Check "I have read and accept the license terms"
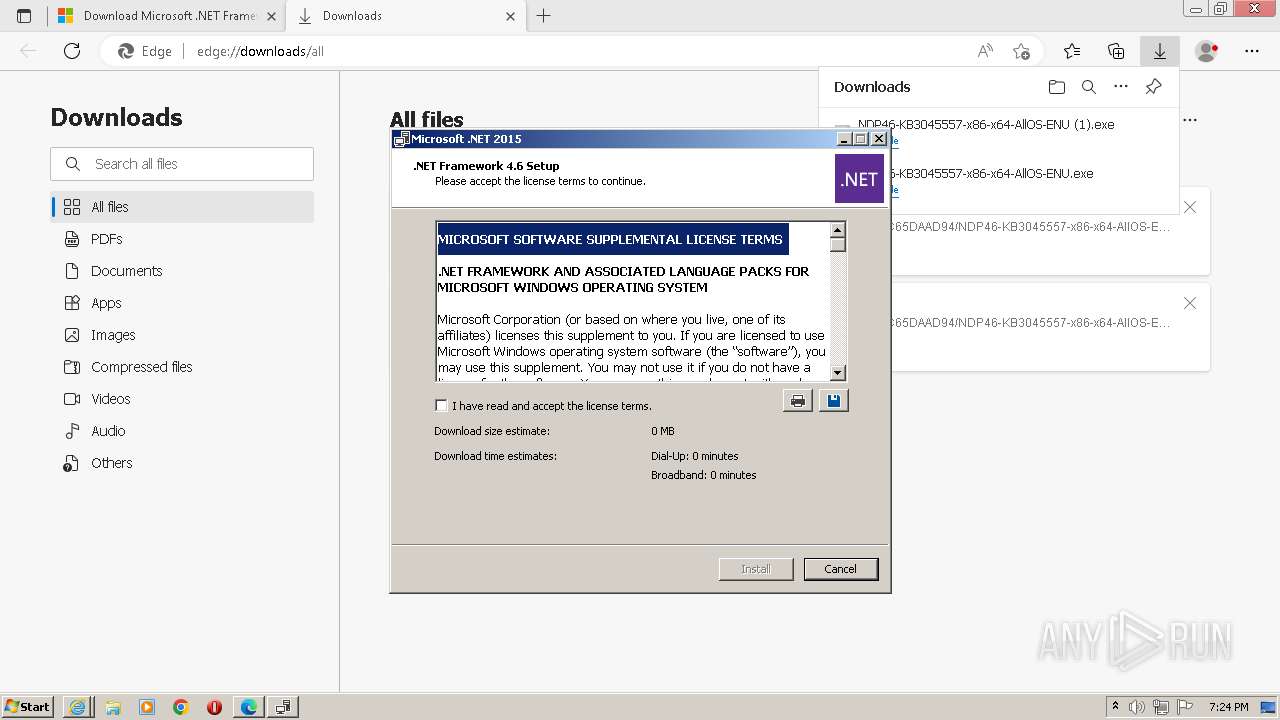The width and height of the screenshot is (1280, 720). click(441, 405)
